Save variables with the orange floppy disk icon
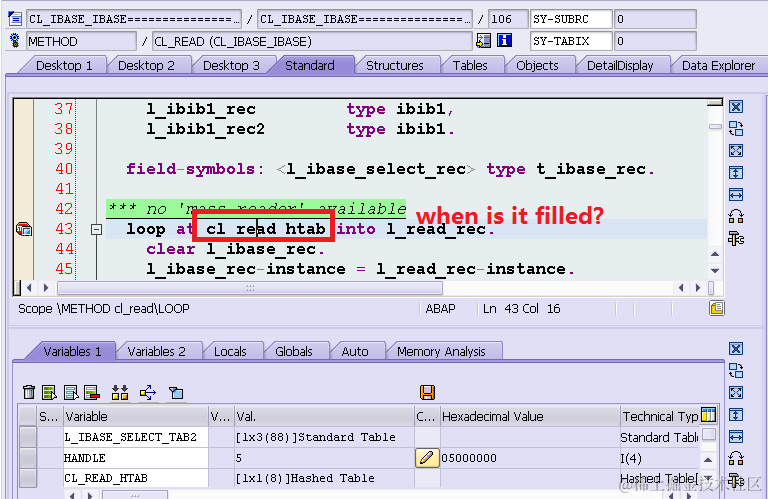Viewport: 768px width, 499px height. pos(427,392)
